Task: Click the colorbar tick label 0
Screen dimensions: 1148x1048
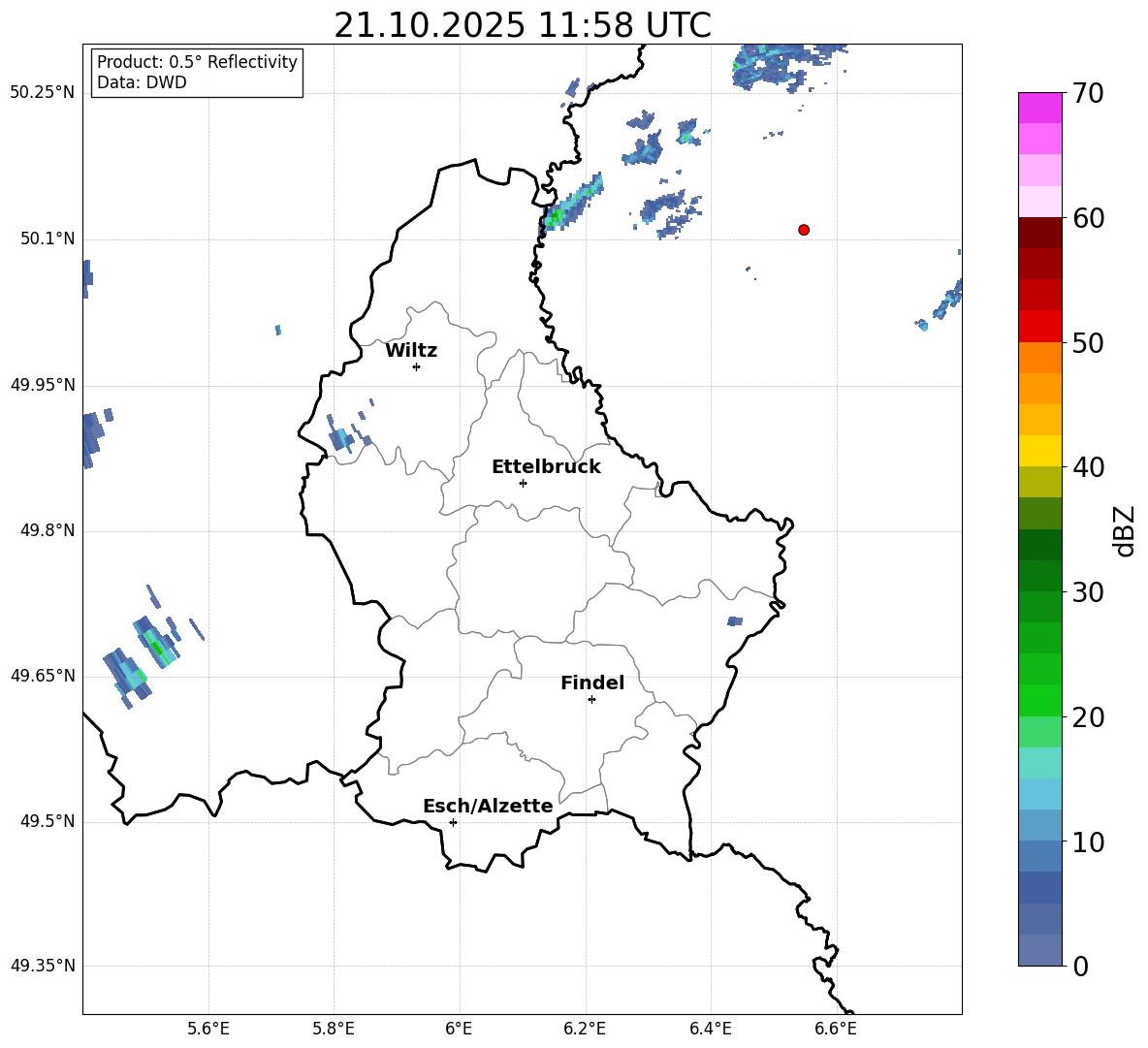Action: [x=1080, y=966]
